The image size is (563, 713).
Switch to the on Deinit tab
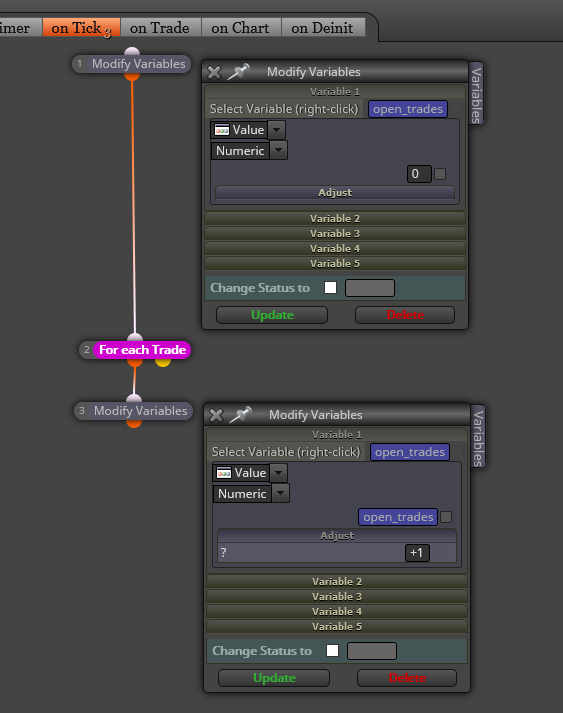pyautogui.click(x=322, y=28)
